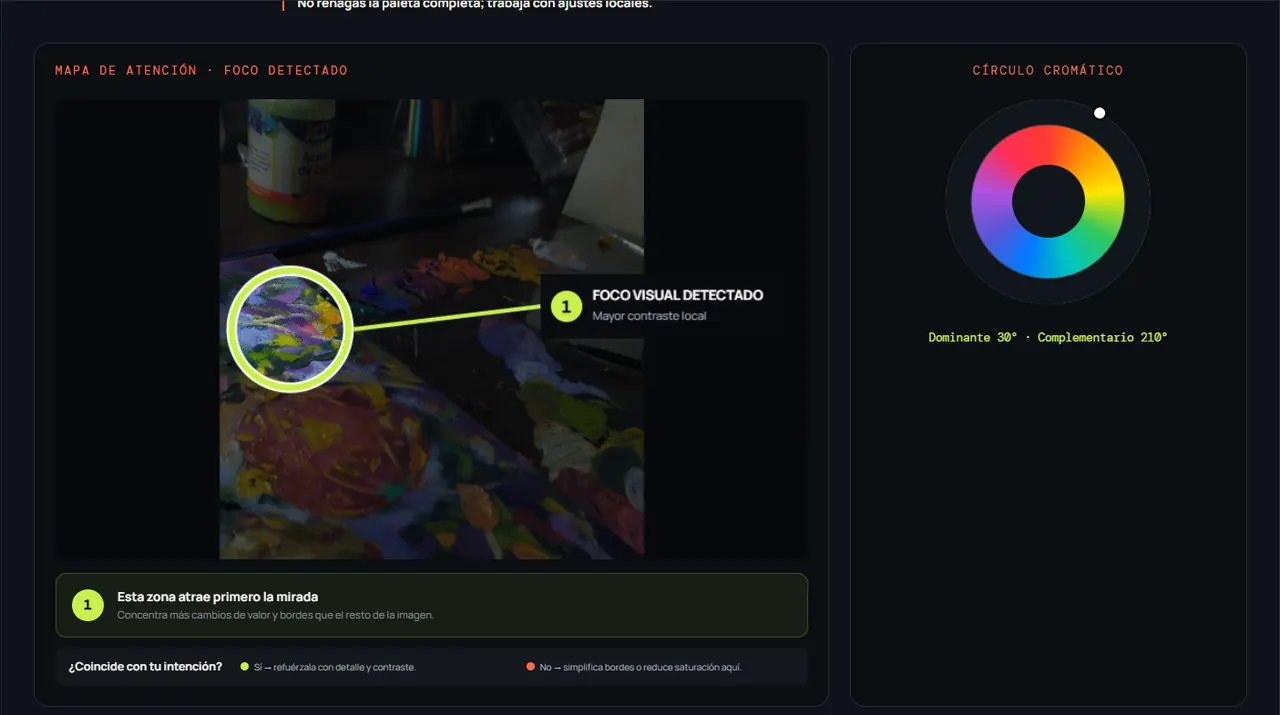Open the paint palette photo
1280x715 pixels.
pyautogui.click(x=432, y=329)
